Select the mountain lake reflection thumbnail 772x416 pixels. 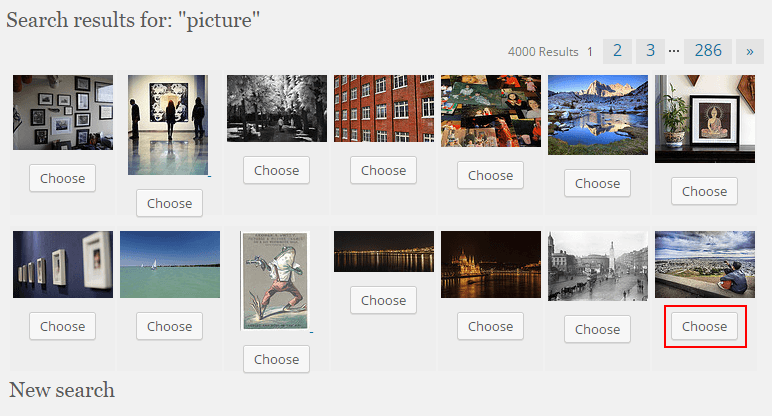click(598, 115)
